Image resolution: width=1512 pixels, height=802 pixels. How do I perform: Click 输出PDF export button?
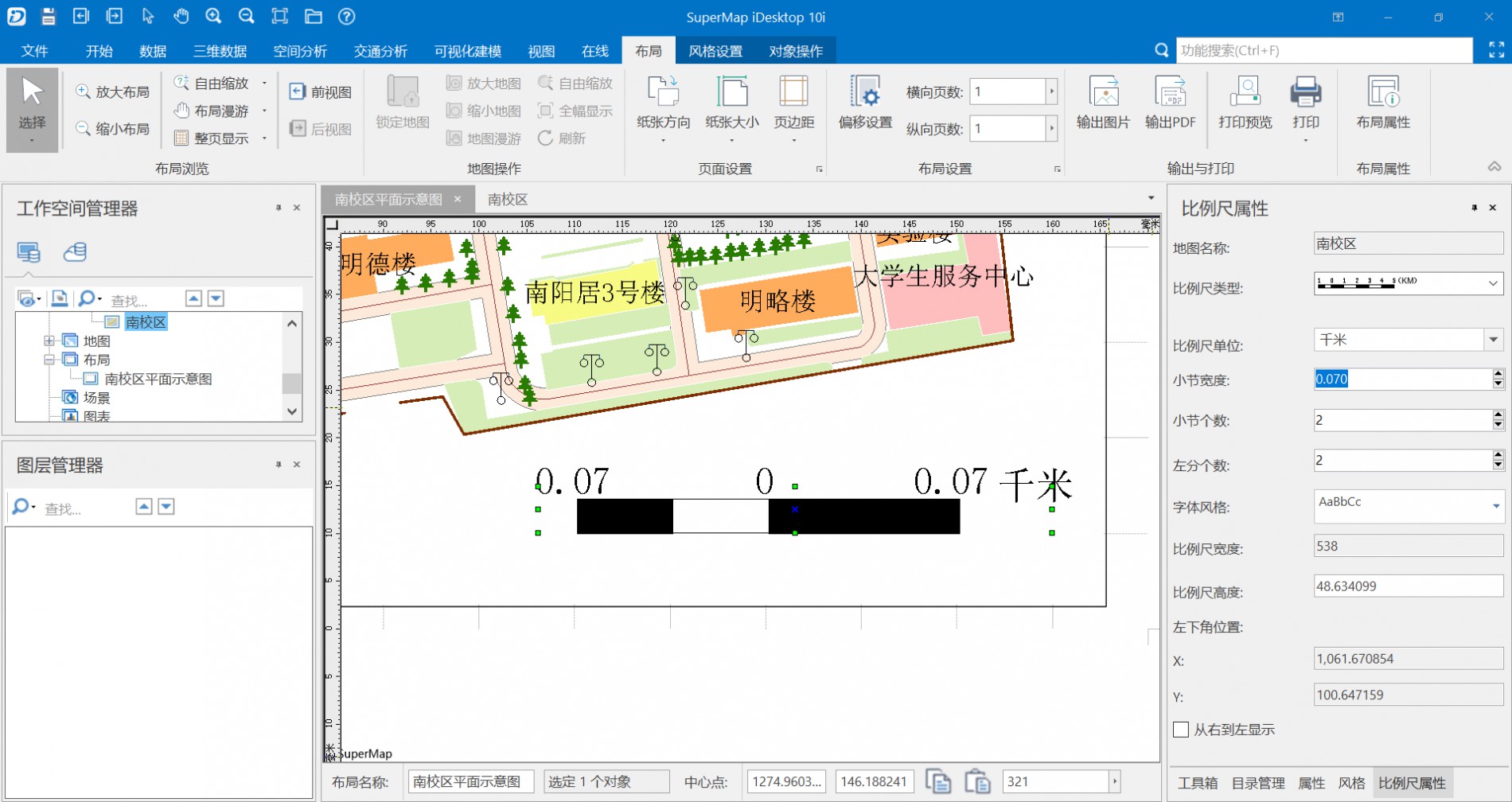[1170, 103]
